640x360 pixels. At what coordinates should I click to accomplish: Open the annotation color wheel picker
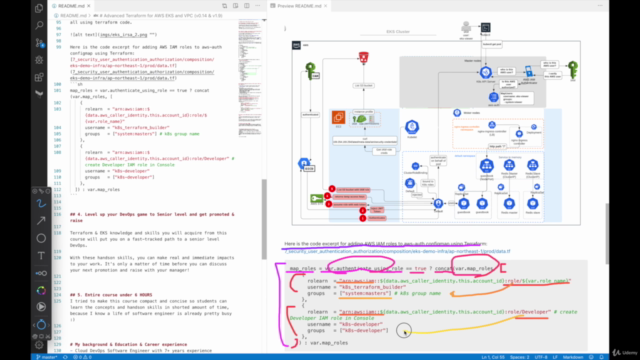[x=41, y=290]
